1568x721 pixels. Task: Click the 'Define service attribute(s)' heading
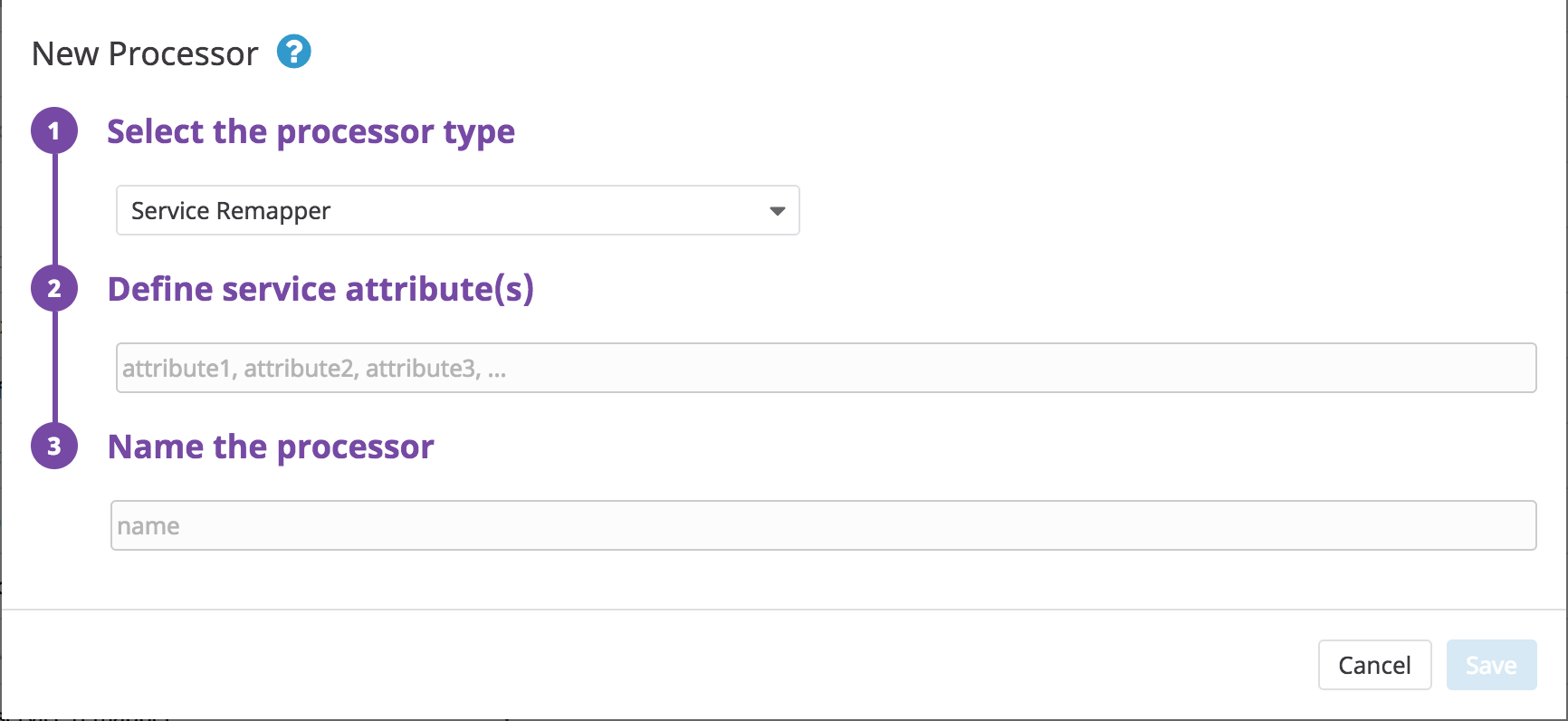pyautogui.click(x=320, y=289)
